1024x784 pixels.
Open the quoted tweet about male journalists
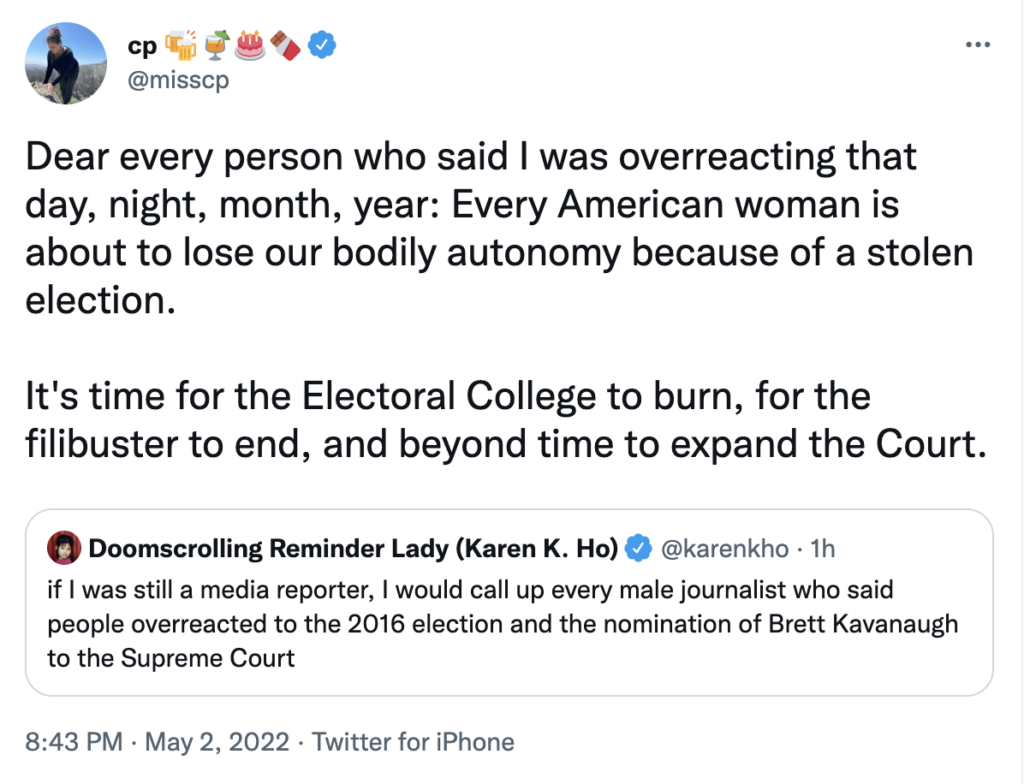pos(502,624)
